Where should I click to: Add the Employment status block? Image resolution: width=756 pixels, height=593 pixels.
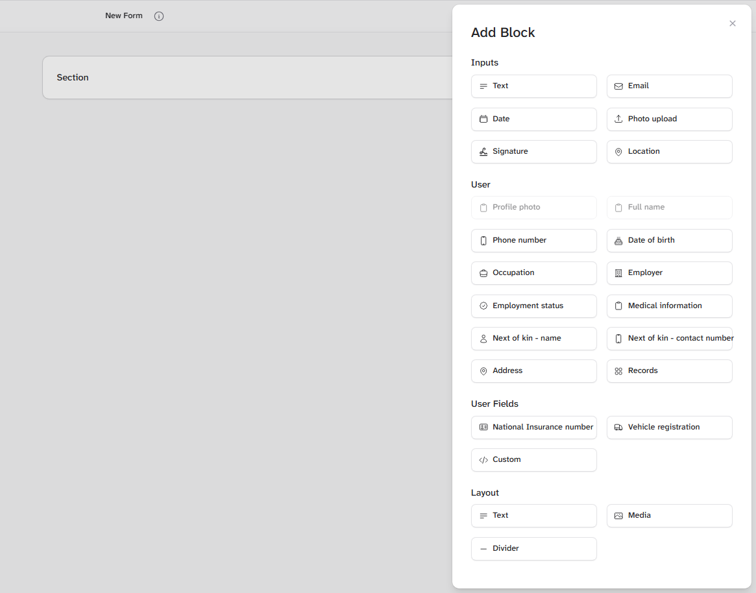[534, 306]
